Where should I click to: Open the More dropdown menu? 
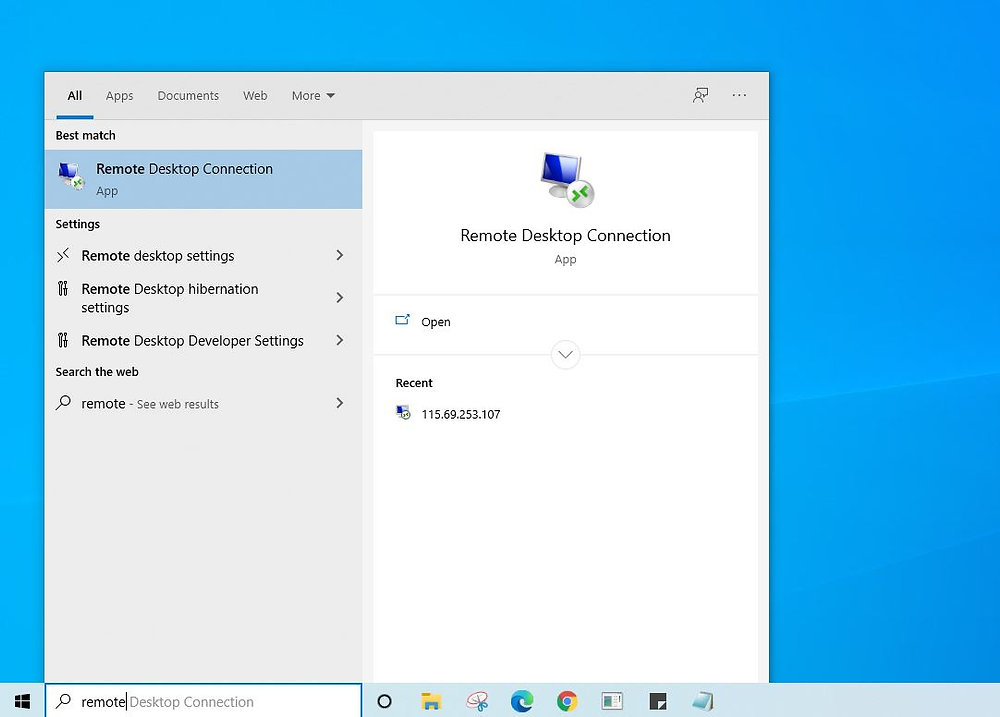click(313, 96)
